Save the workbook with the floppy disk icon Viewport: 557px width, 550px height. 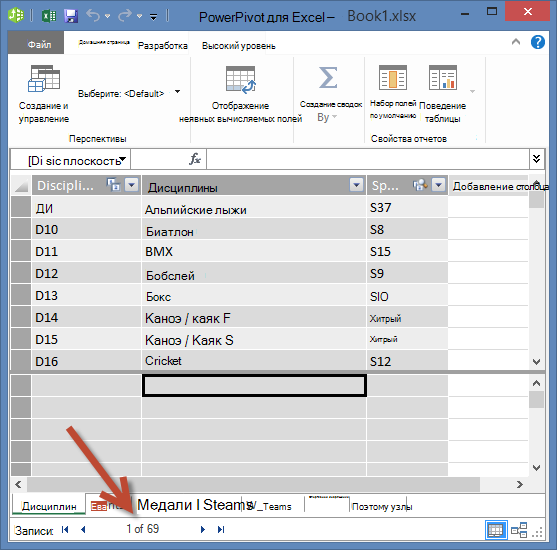[x=71, y=16]
